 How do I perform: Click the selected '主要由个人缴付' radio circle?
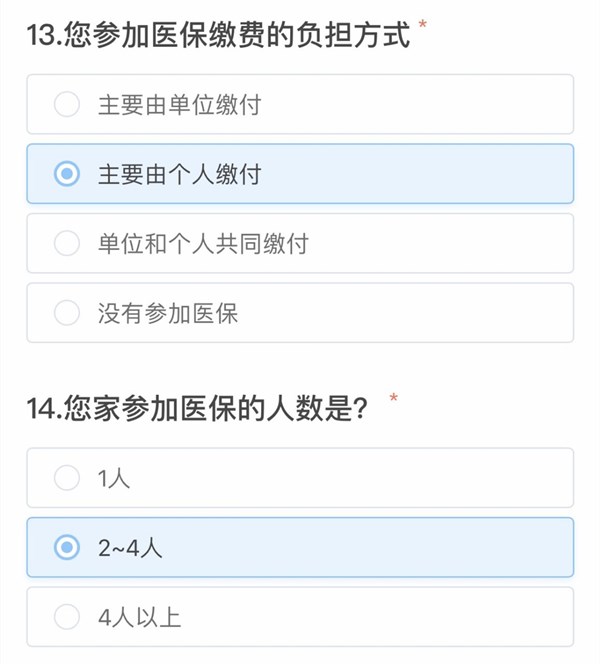[x=67, y=174]
